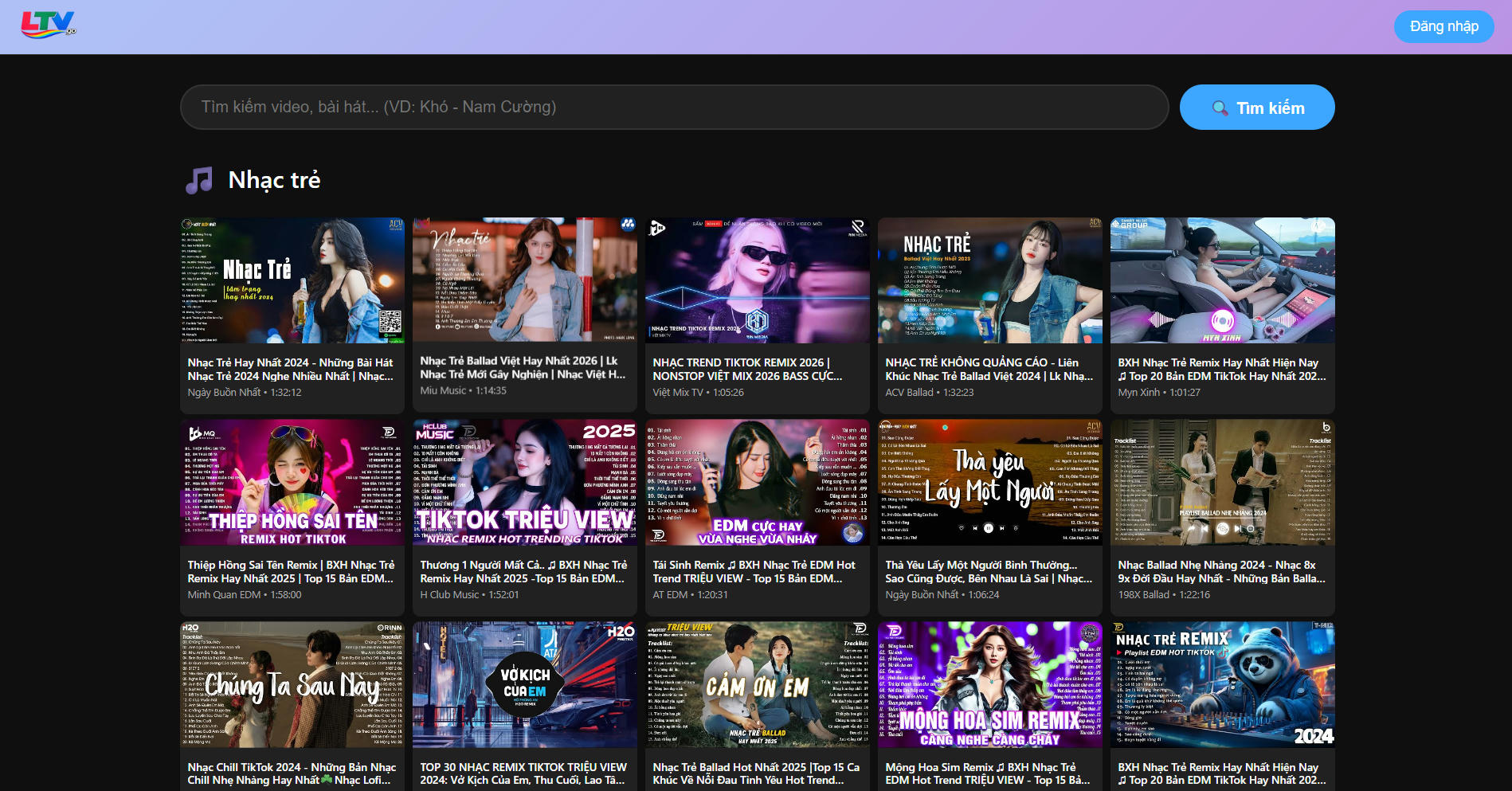The image size is (1512, 791).
Task: Click the LTV Go logo
Action: pyautogui.click(x=48, y=25)
